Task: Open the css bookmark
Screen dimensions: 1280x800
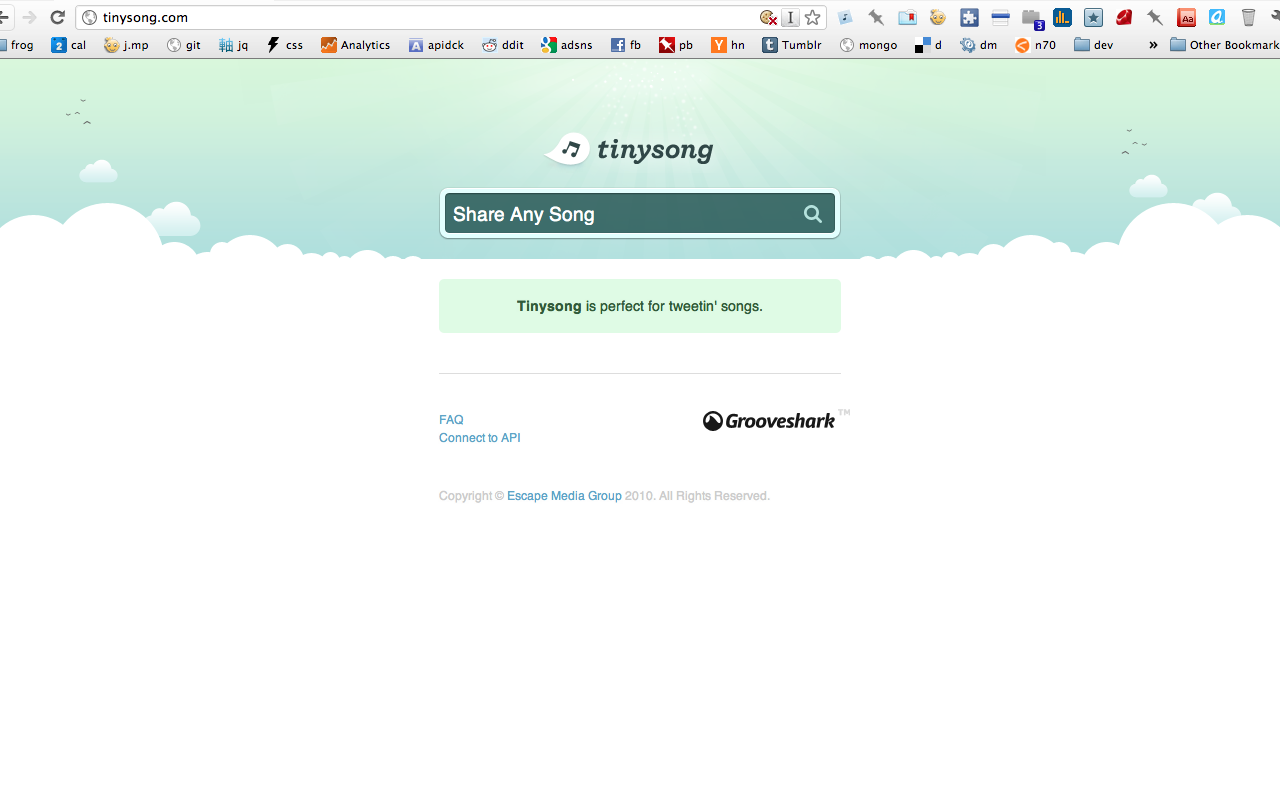Action: [285, 45]
